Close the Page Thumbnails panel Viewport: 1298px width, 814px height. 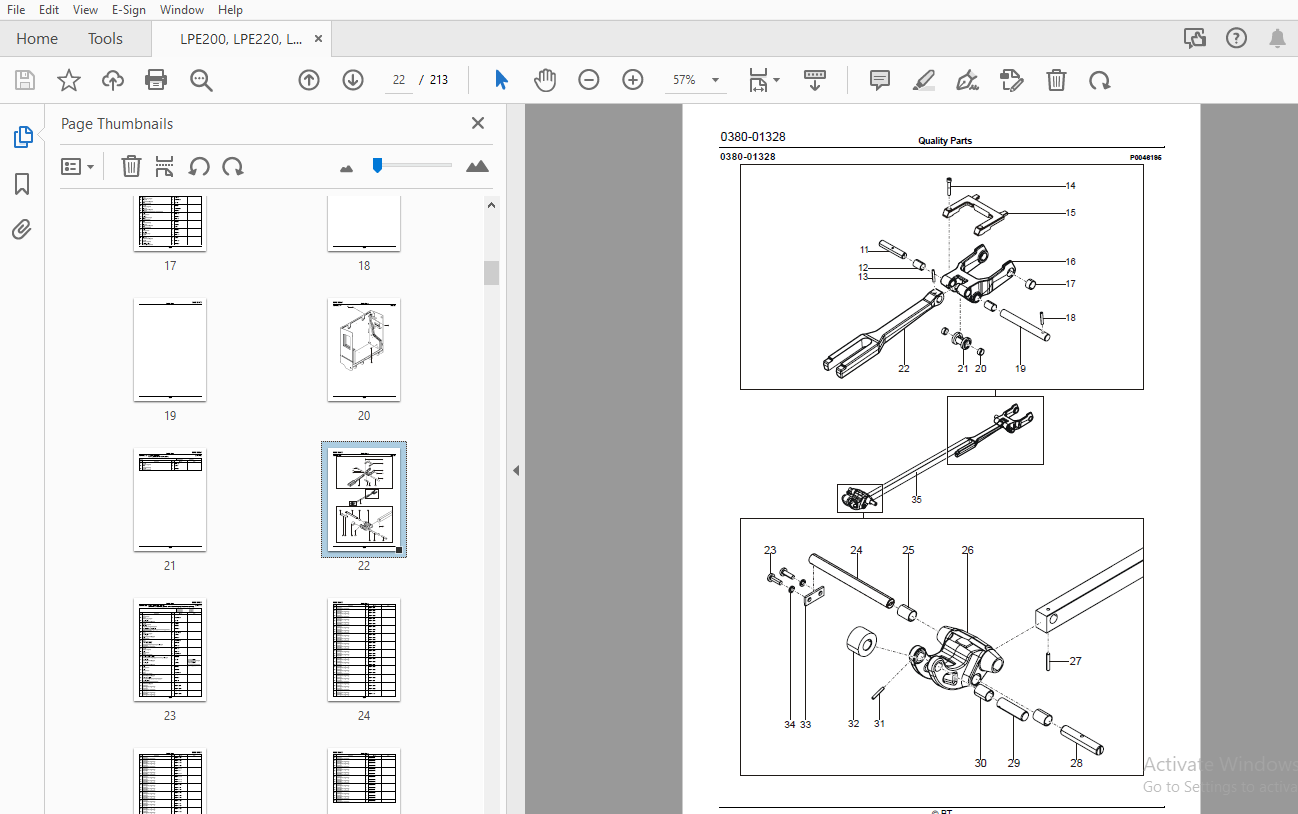[478, 123]
